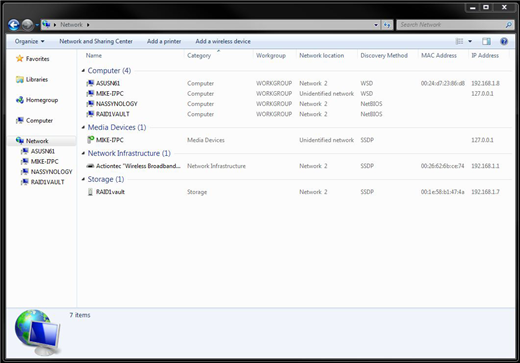Click the large Network icon in details pane
Screen dimensions: 520x363
(38, 332)
